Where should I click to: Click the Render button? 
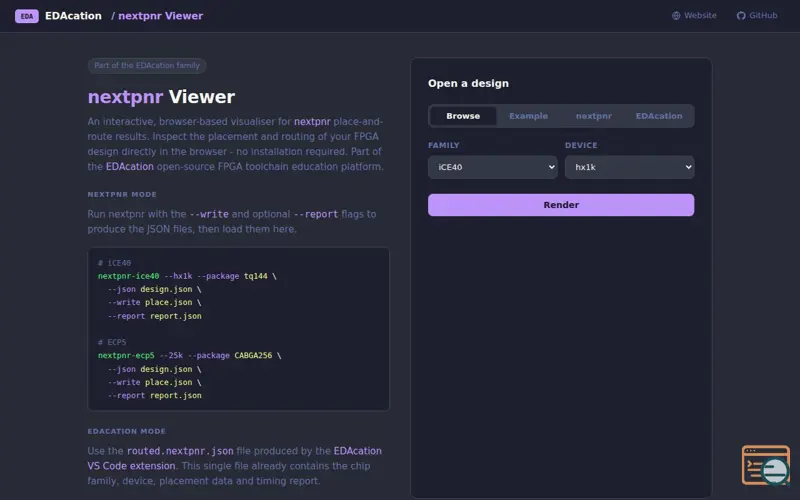click(561, 205)
